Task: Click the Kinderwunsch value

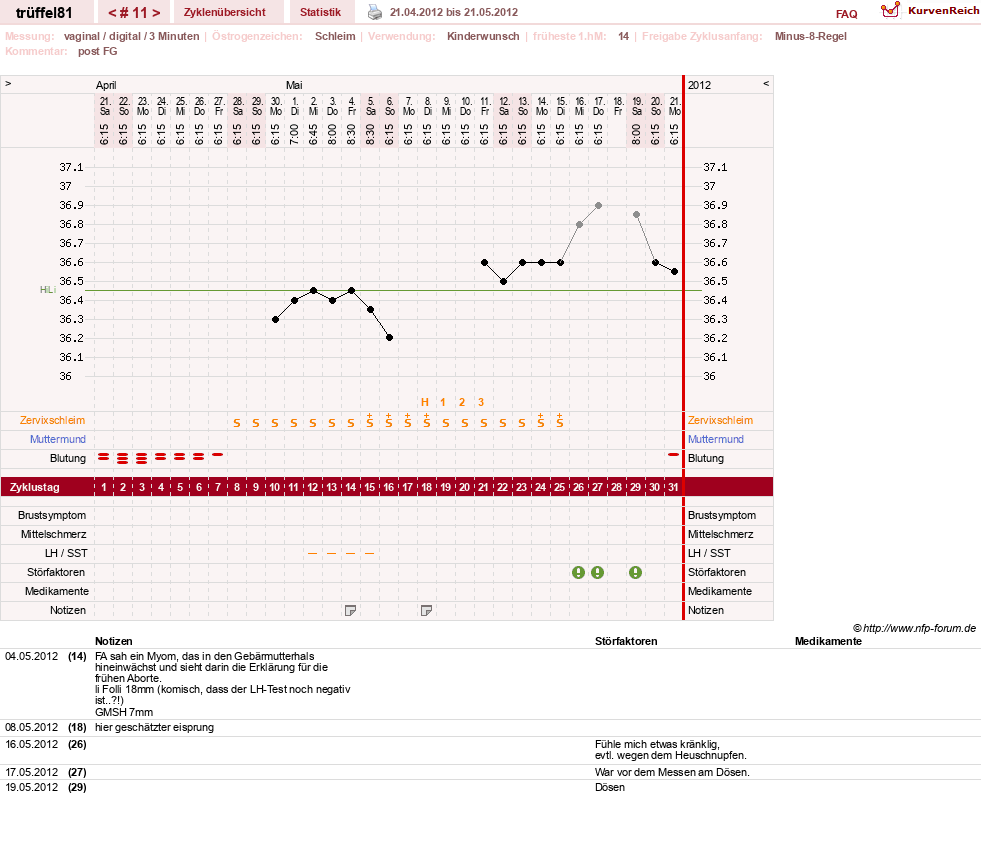Action: point(483,36)
